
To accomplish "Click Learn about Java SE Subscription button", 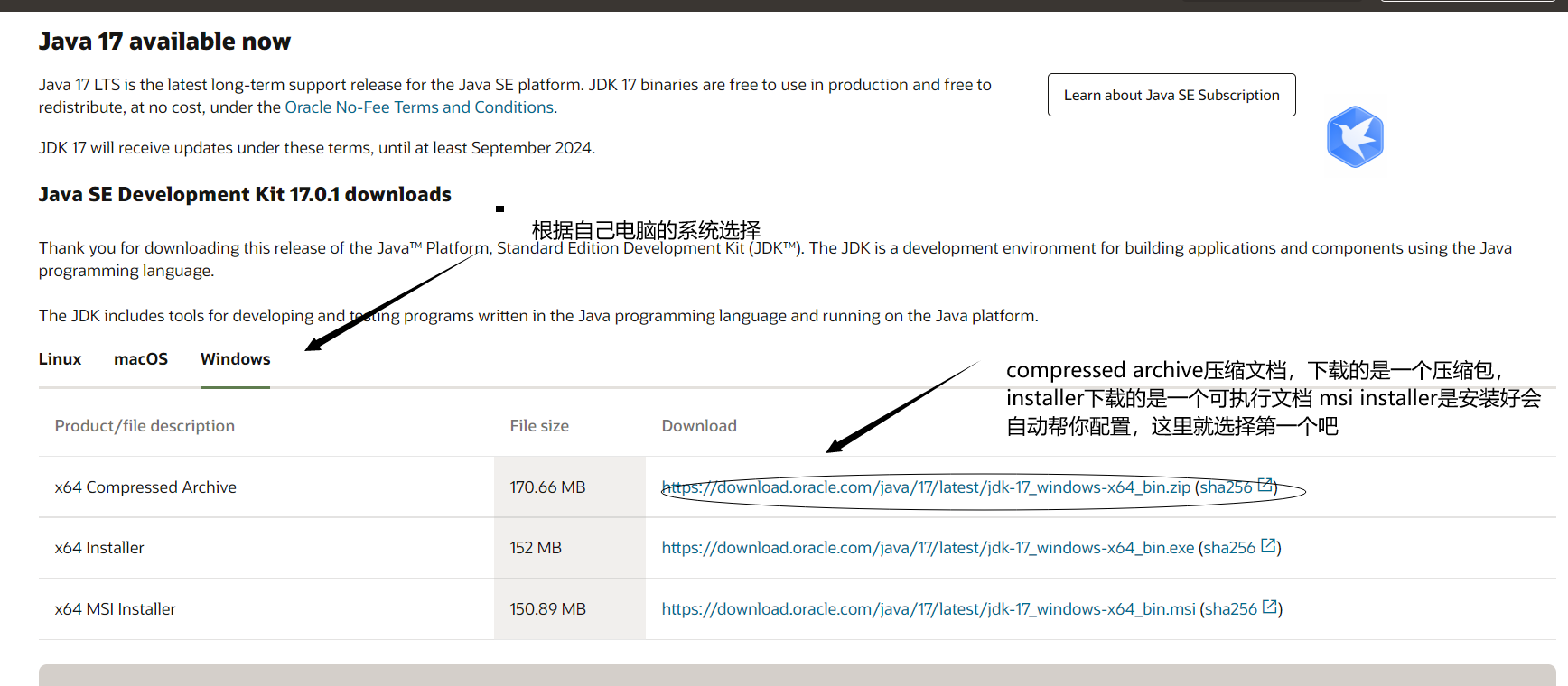I will pyautogui.click(x=1171, y=95).
